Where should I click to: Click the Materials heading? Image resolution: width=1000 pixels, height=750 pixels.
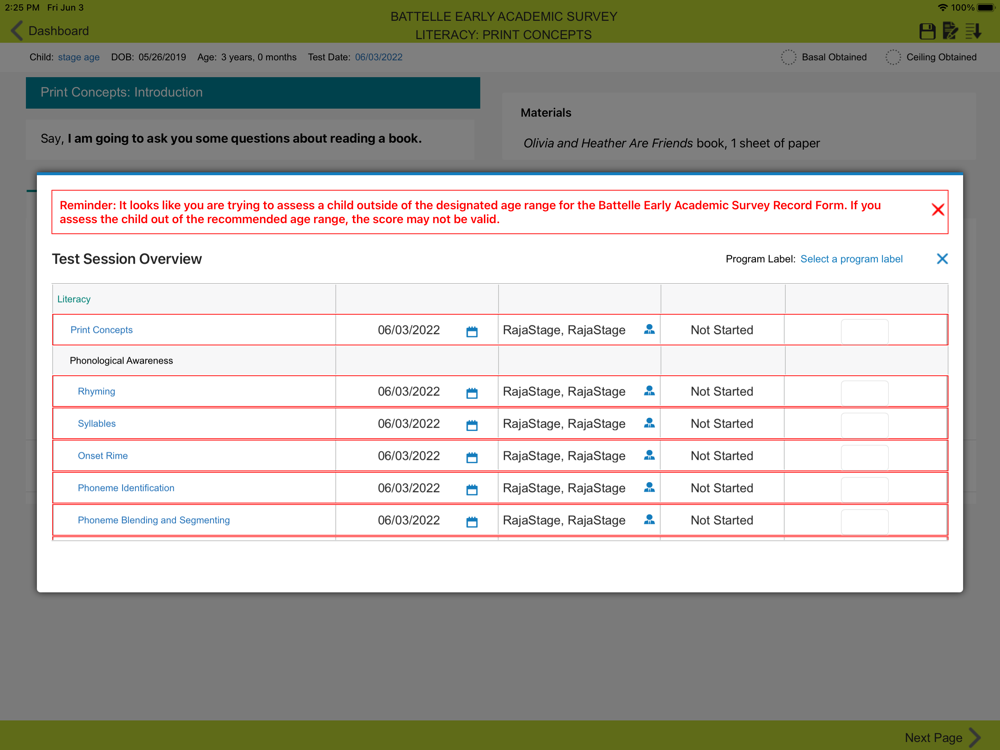[546, 113]
